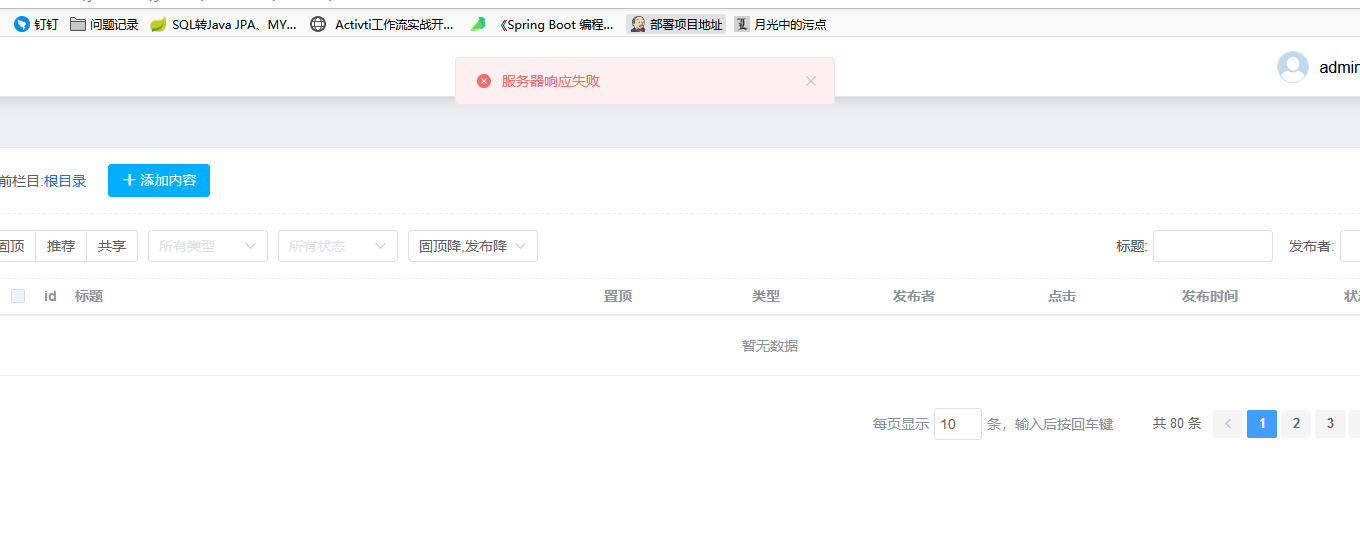Viewport: 1360px width, 549px height.
Task: Click the id column header
Action: pyautogui.click(x=50, y=296)
